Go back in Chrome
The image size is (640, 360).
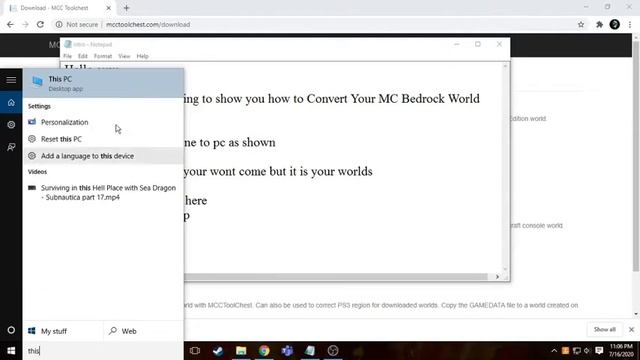(x=10, y=24)
